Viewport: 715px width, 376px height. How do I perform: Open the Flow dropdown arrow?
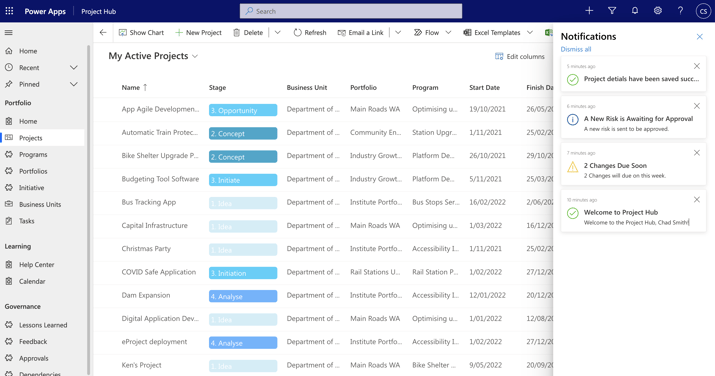448,32
